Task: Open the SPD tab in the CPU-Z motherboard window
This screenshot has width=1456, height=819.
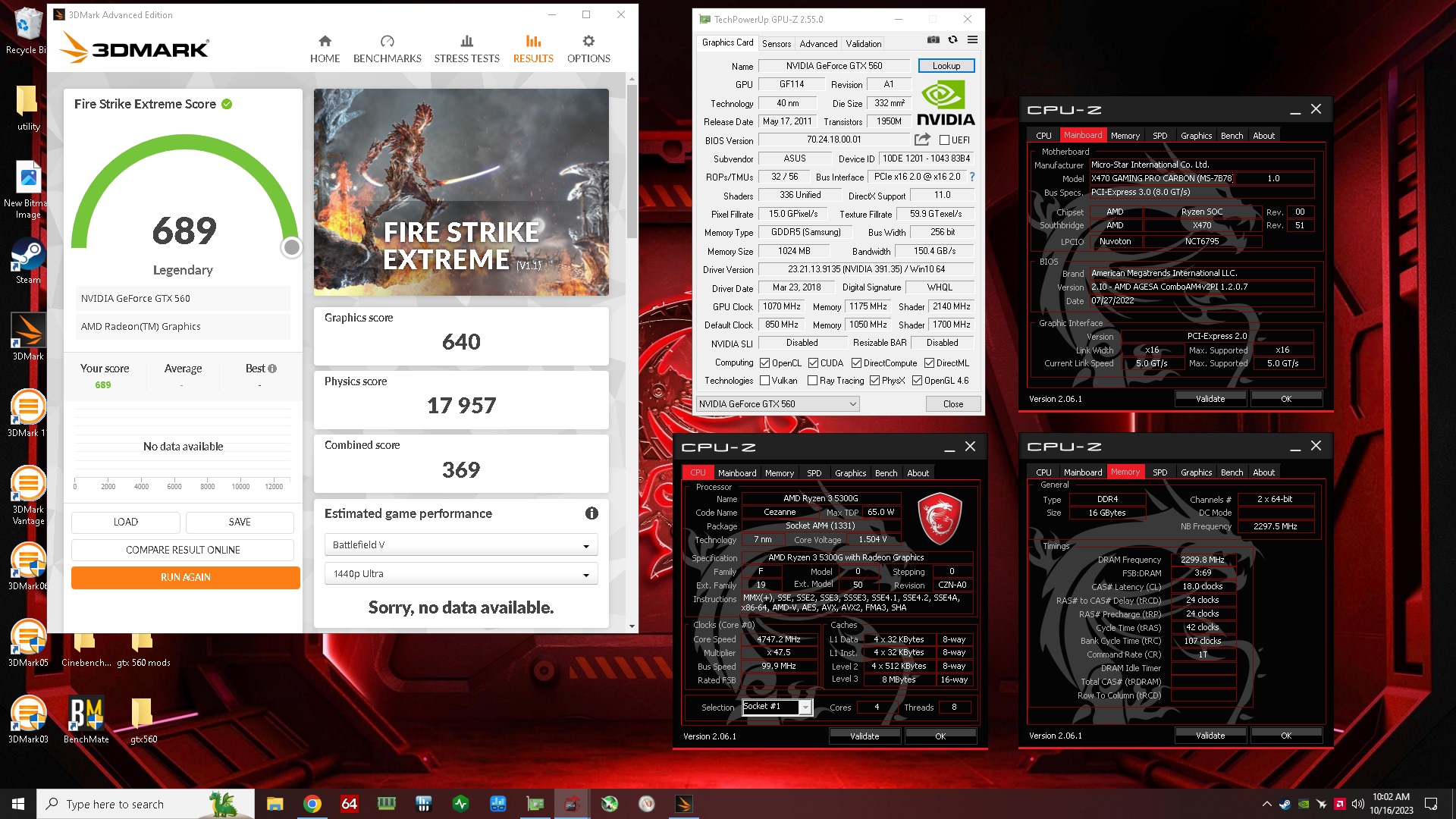Action: 1159,136
